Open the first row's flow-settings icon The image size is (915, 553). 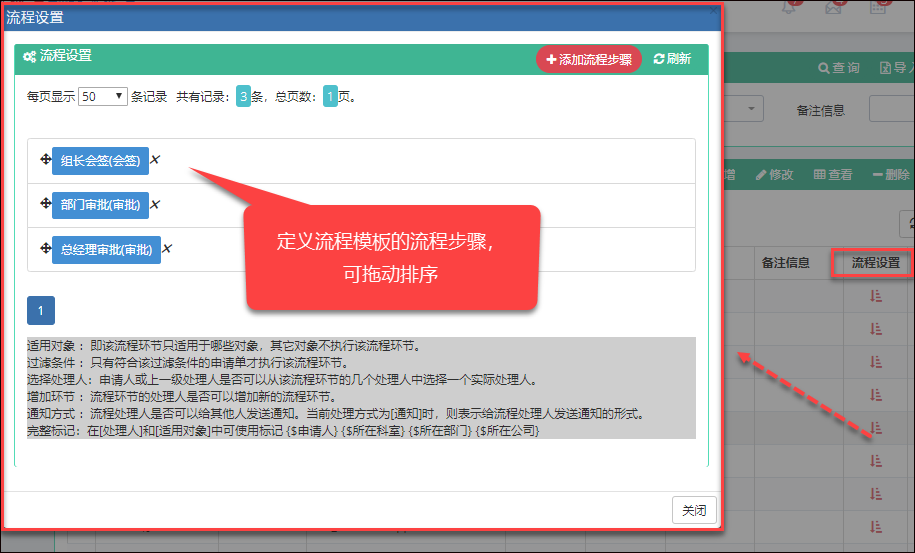876,296
